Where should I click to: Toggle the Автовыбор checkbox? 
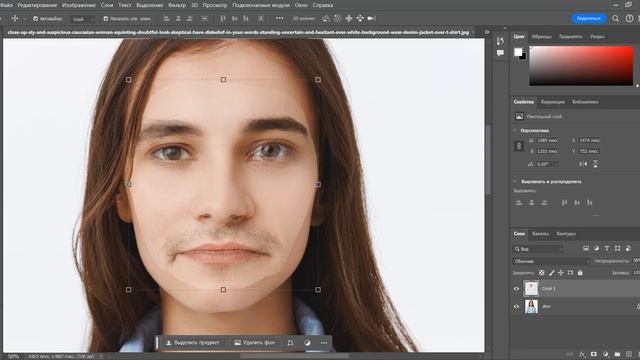(x=35, y=19)
